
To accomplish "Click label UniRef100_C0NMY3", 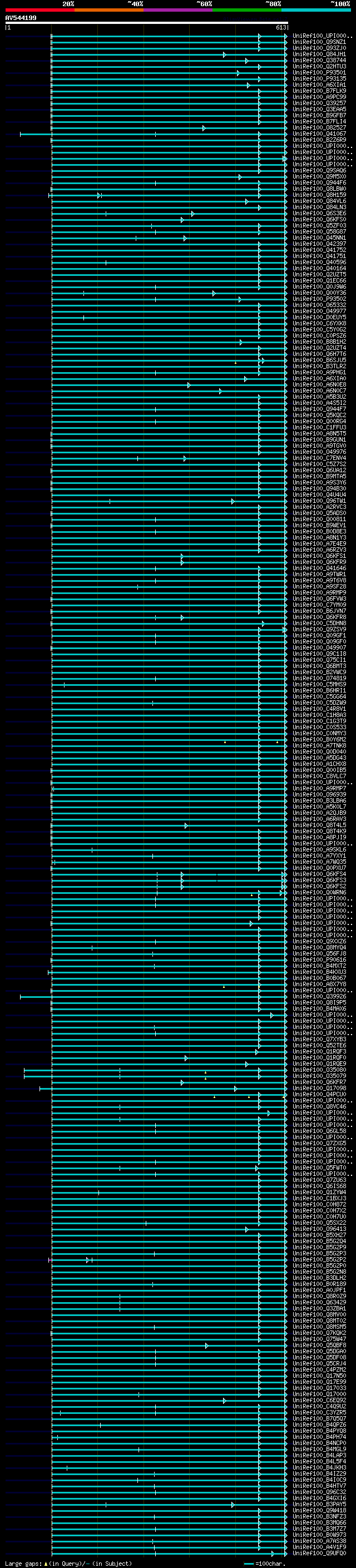I will pyautogui.click(x=319, y=734).
